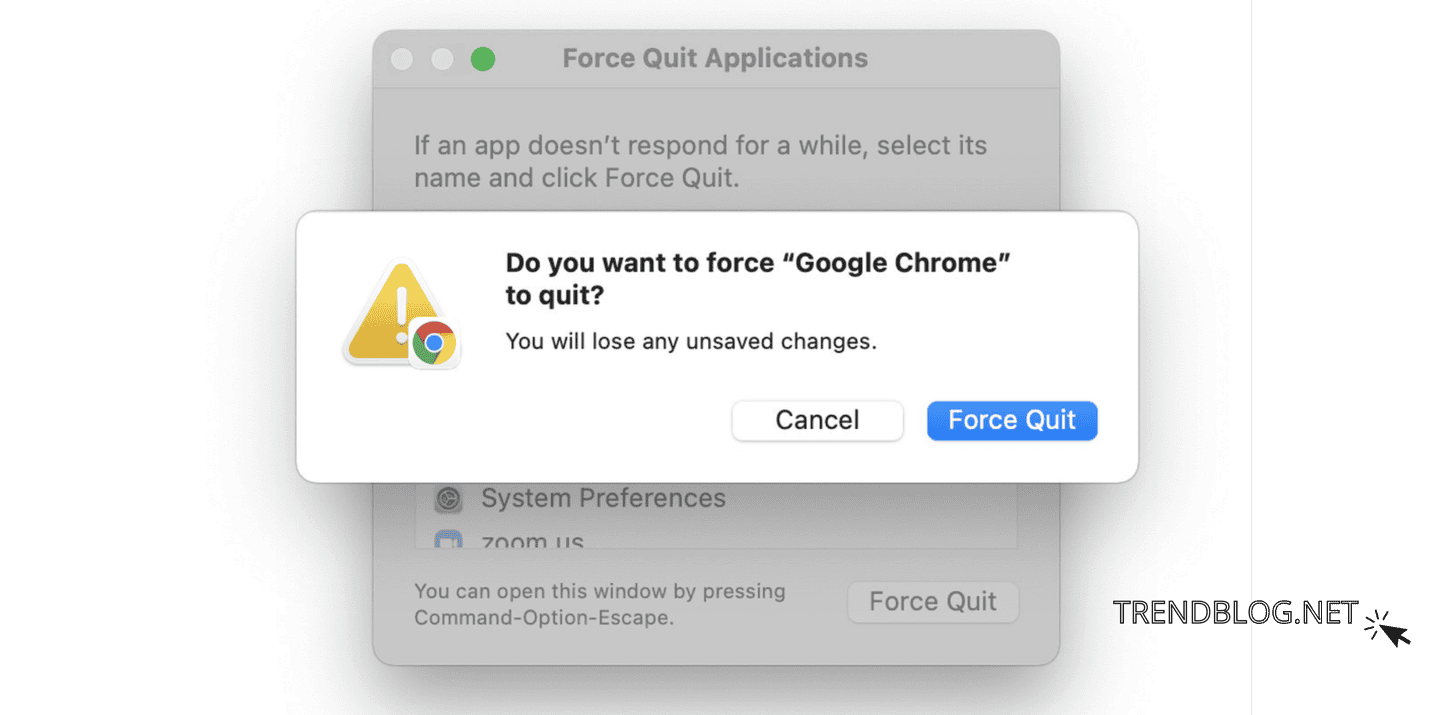Click the blue Force Quit button

click(x=1011, y=420)
